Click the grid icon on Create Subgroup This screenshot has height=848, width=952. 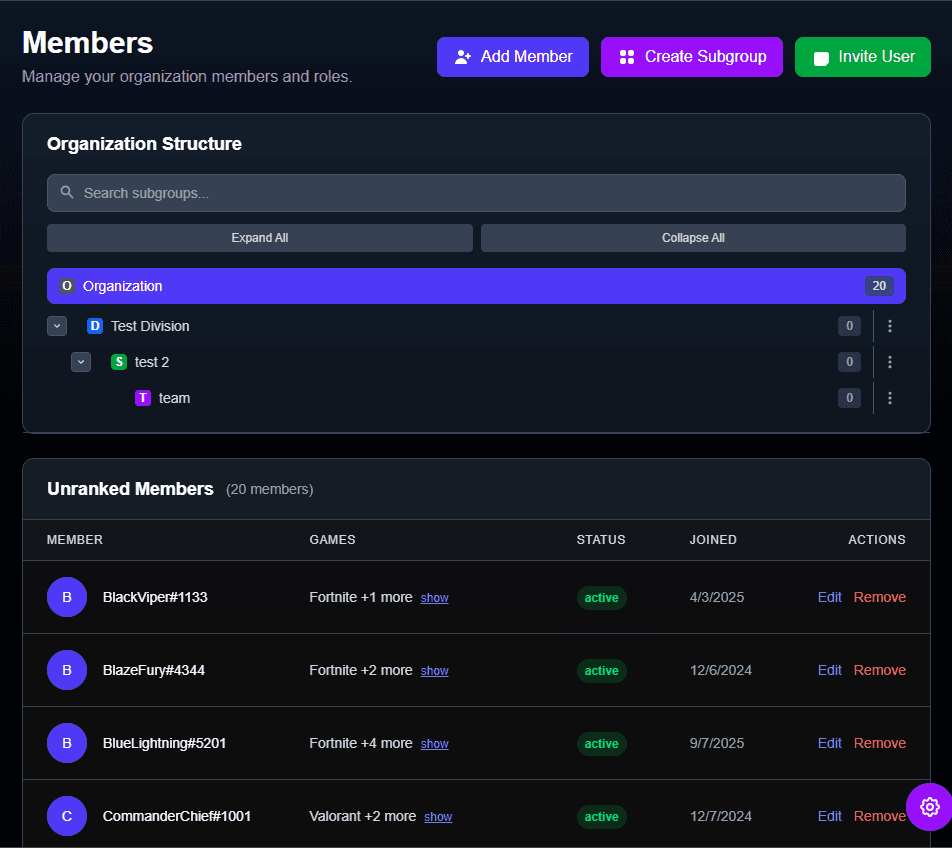click(625, 57)
